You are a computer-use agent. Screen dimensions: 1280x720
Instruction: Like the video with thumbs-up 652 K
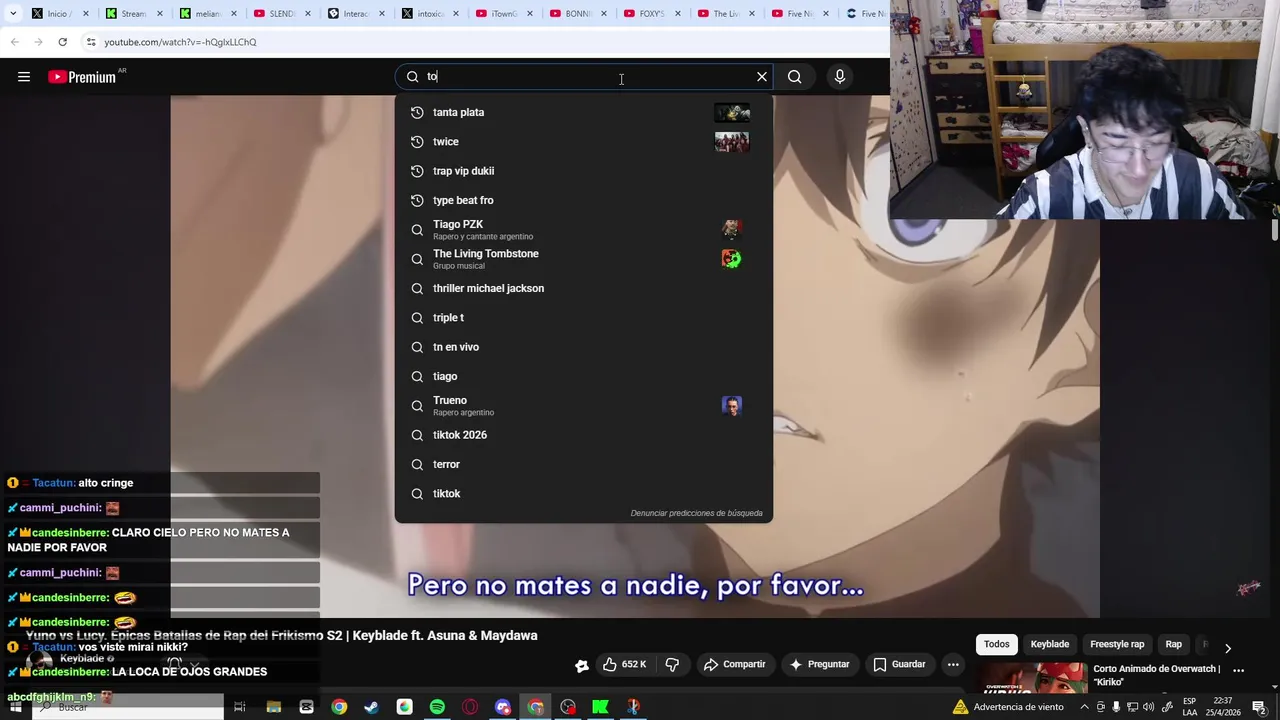tap(624, 664)
